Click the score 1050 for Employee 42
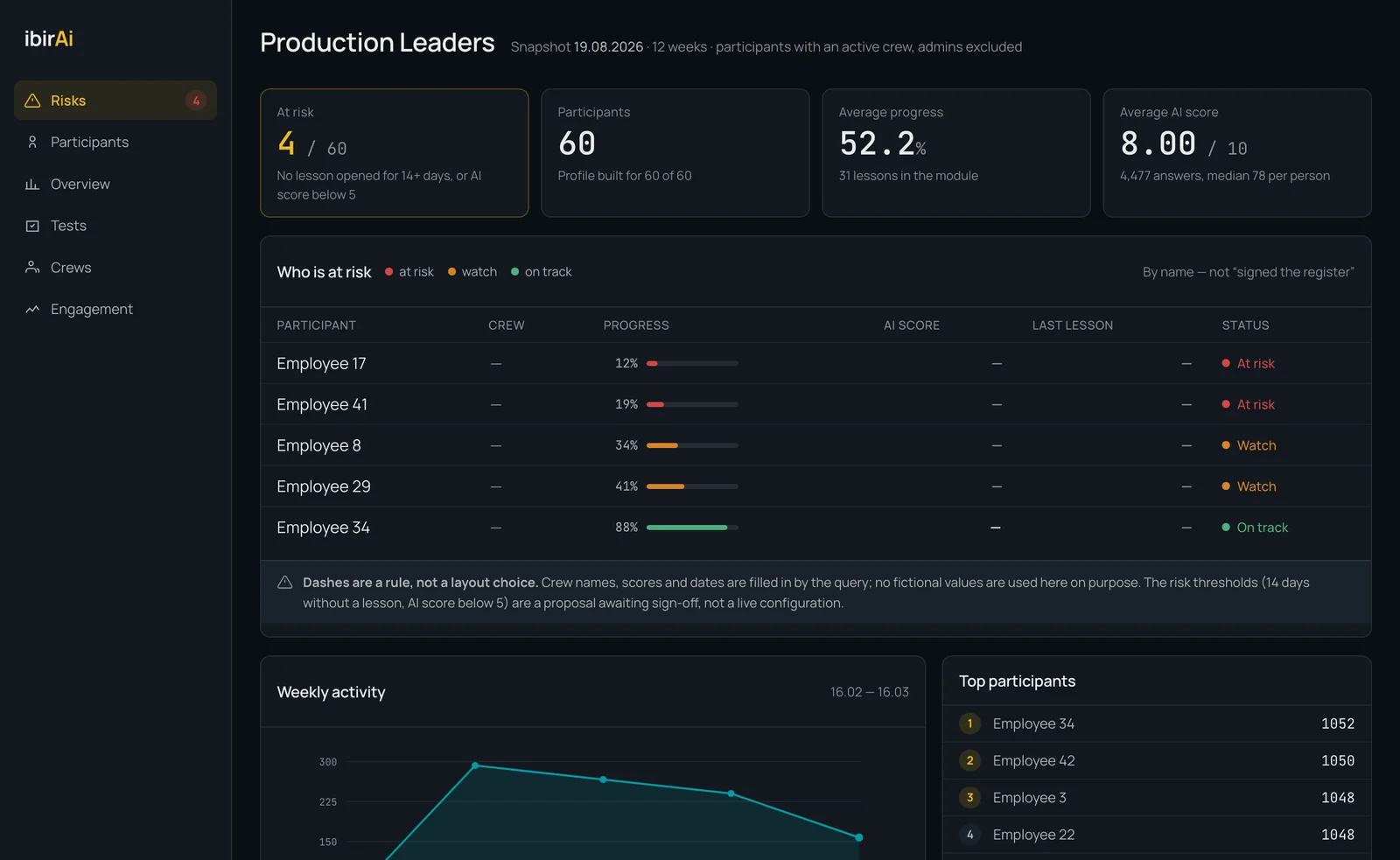1400x860 pixels. click(1338, 760)
